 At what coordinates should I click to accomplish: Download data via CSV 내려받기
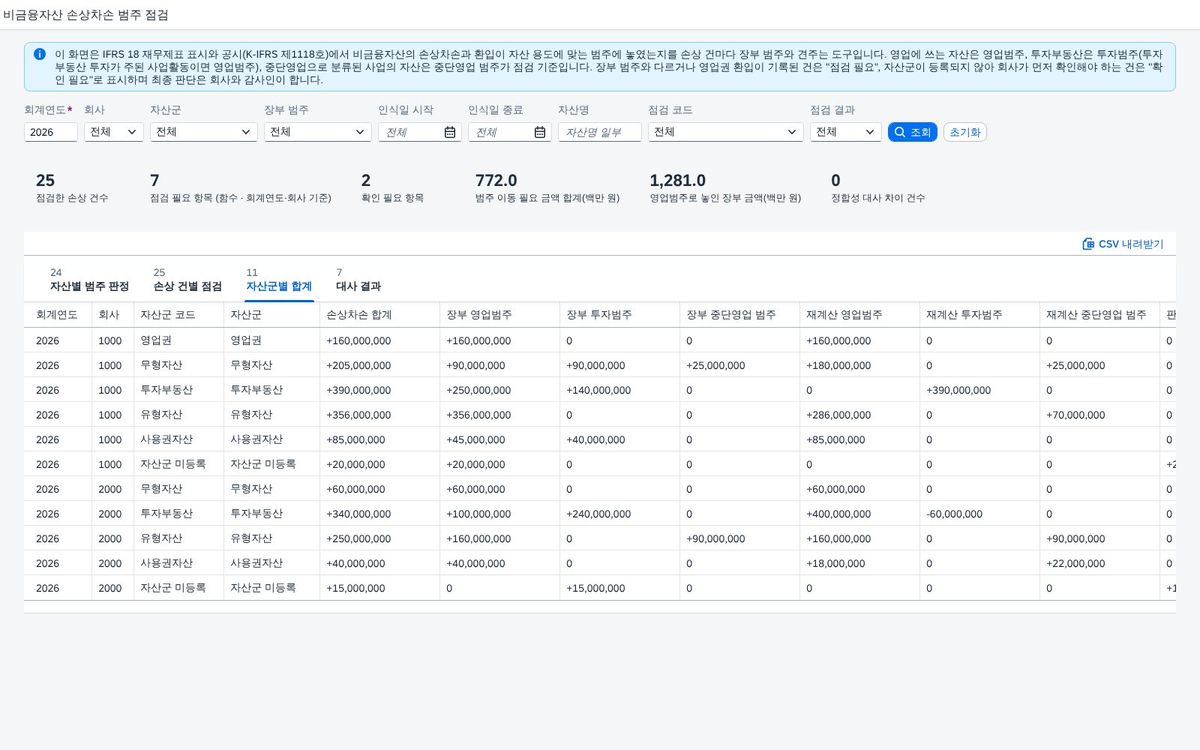(x=1123, y=244)
